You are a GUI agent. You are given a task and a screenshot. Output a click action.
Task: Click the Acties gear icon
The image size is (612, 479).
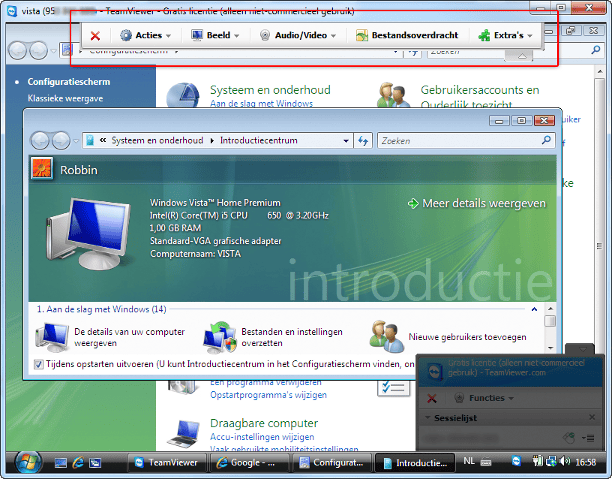126,36
